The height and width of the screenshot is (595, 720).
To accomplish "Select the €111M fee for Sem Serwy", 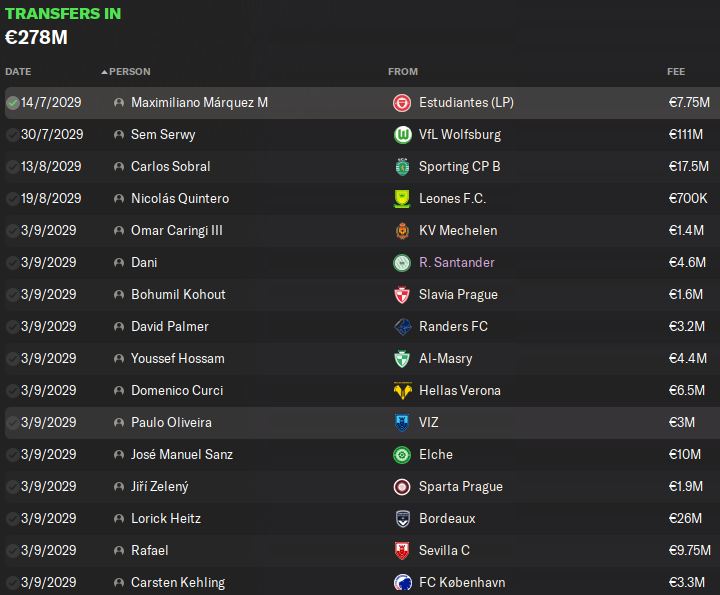I will [x=686, y=135].
